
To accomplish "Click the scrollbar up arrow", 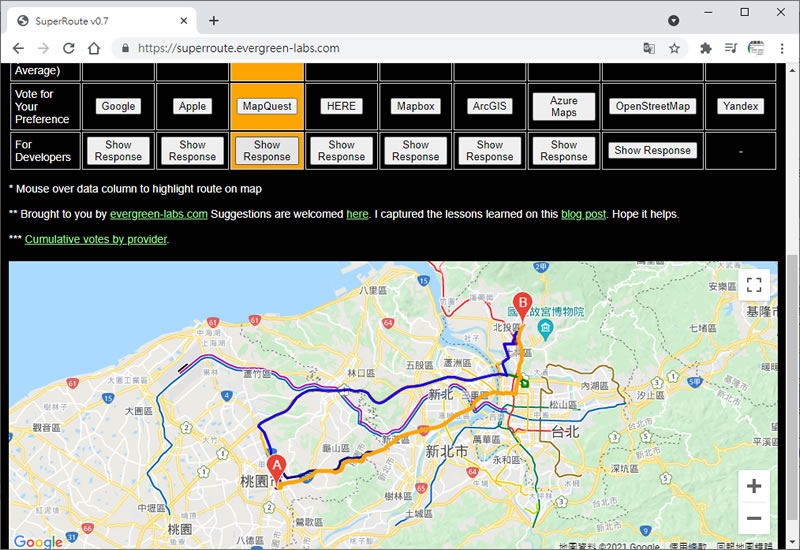I will pyautogui.click(x=792, y=70).
